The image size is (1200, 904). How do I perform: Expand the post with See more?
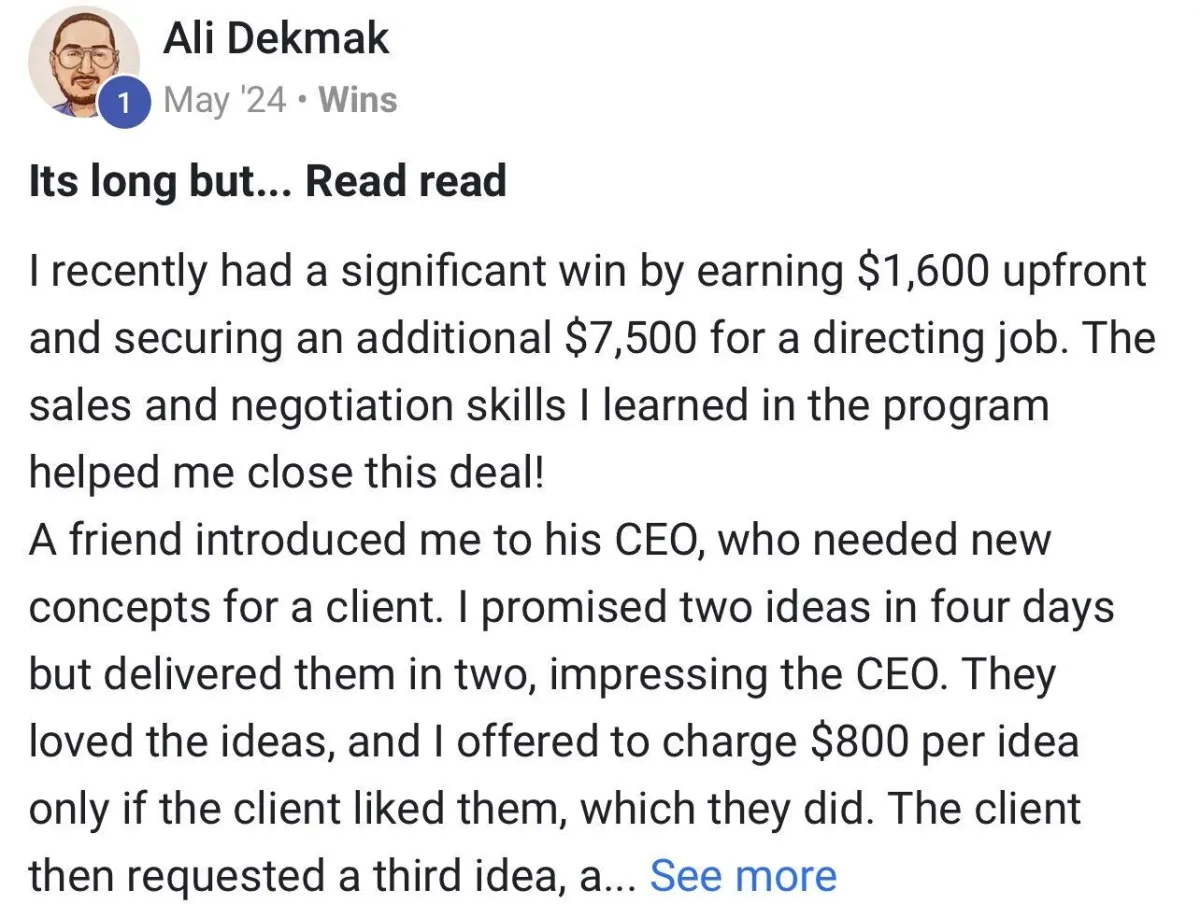(x=743, y=876)
